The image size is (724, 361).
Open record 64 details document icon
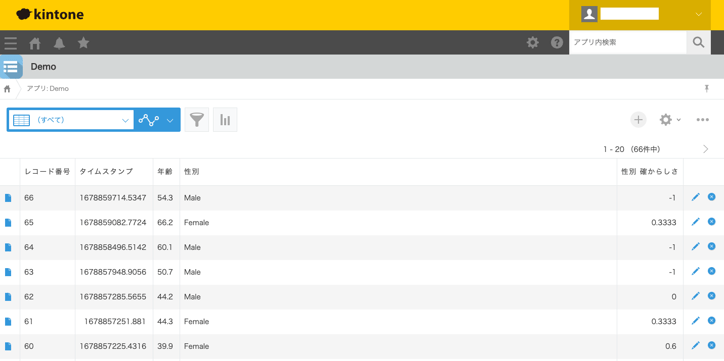pos(8,247)
